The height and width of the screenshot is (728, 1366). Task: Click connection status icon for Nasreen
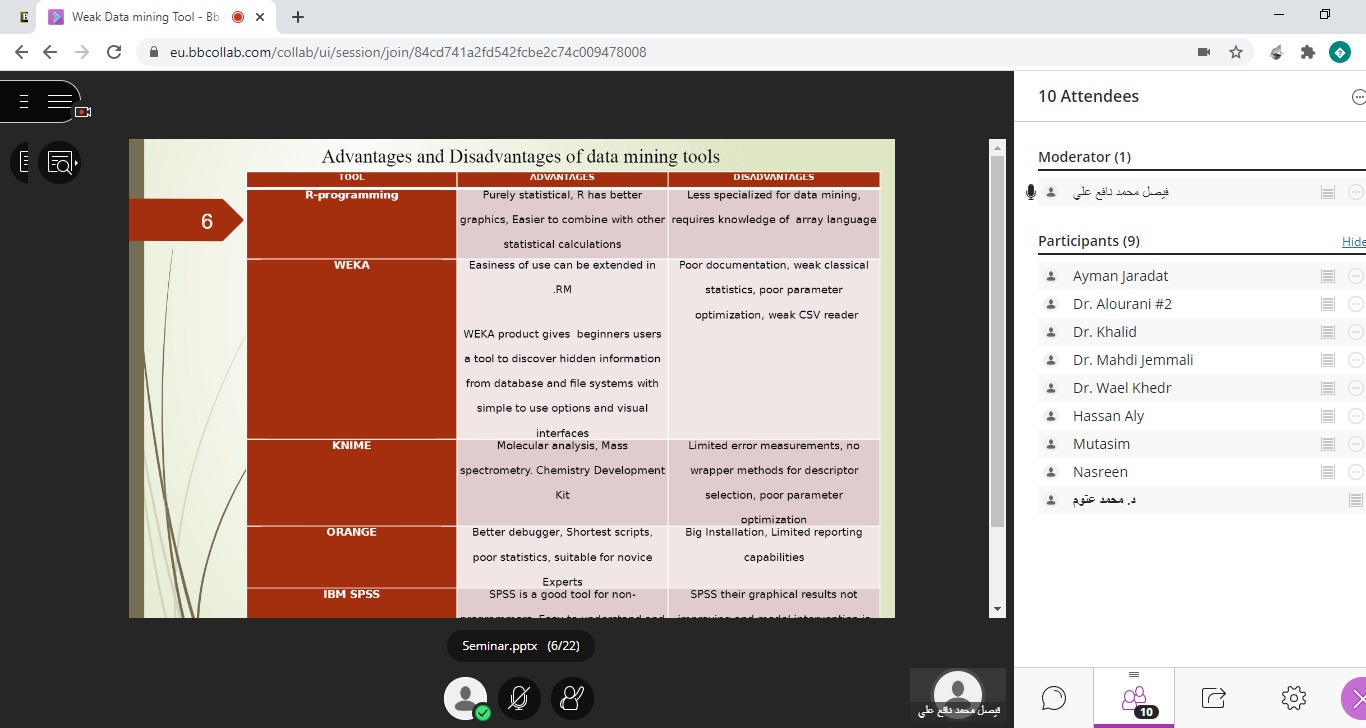(x=1328, y=472)
